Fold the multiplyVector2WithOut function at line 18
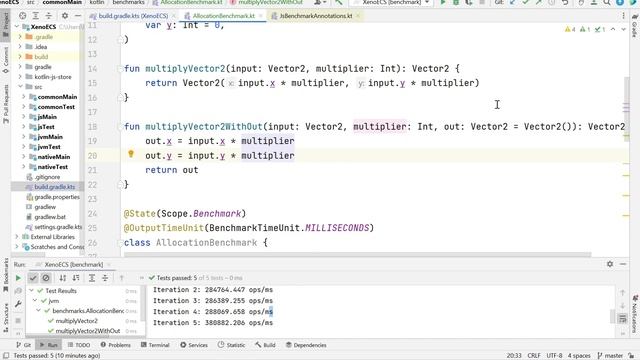640x360 pixels. click(120, 127)
